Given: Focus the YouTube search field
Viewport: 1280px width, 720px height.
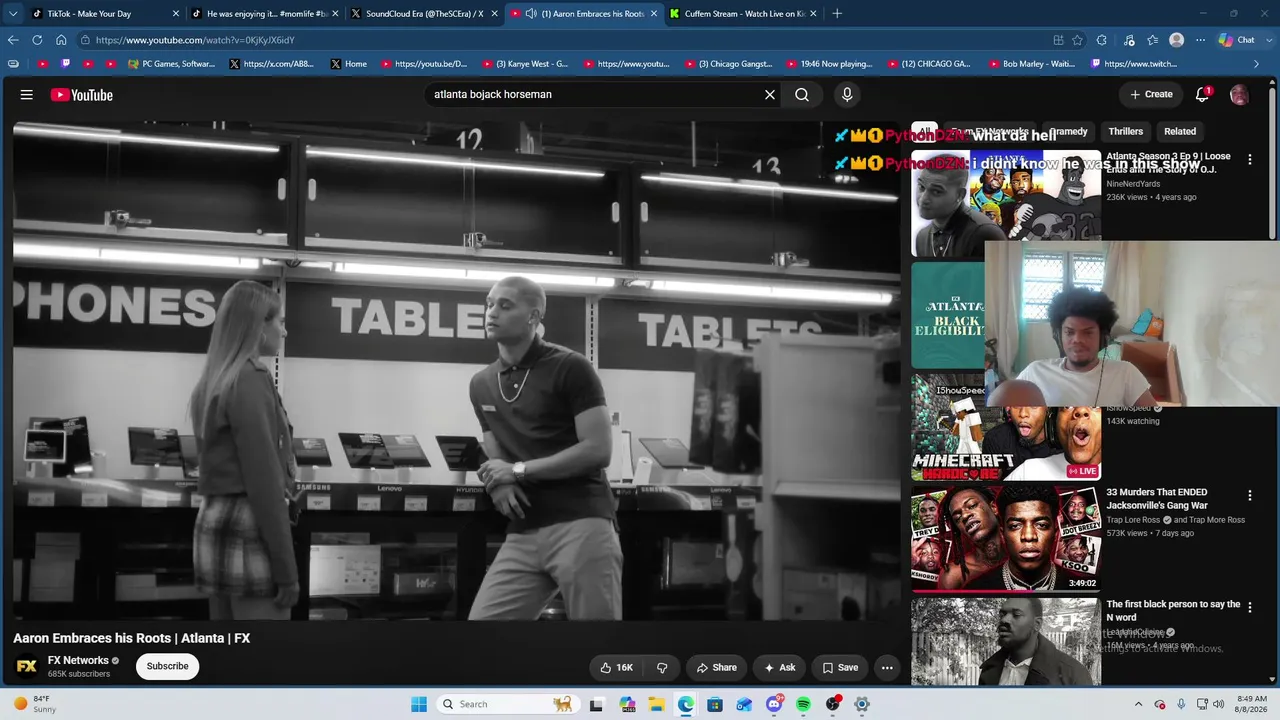Looking at the screenshot, I should [x=595, y=95].
